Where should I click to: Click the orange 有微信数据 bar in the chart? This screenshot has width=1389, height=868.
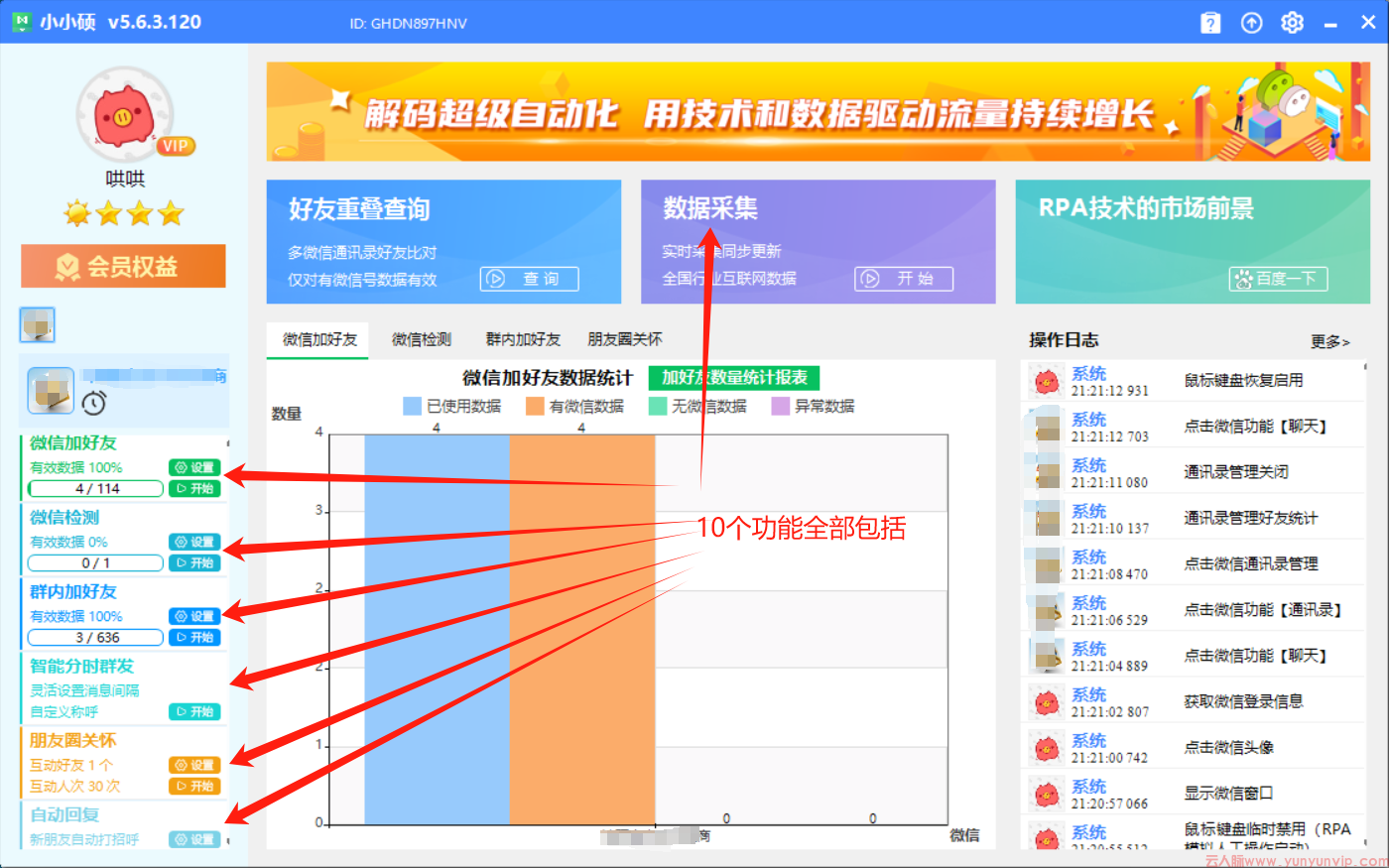[582, 629]
